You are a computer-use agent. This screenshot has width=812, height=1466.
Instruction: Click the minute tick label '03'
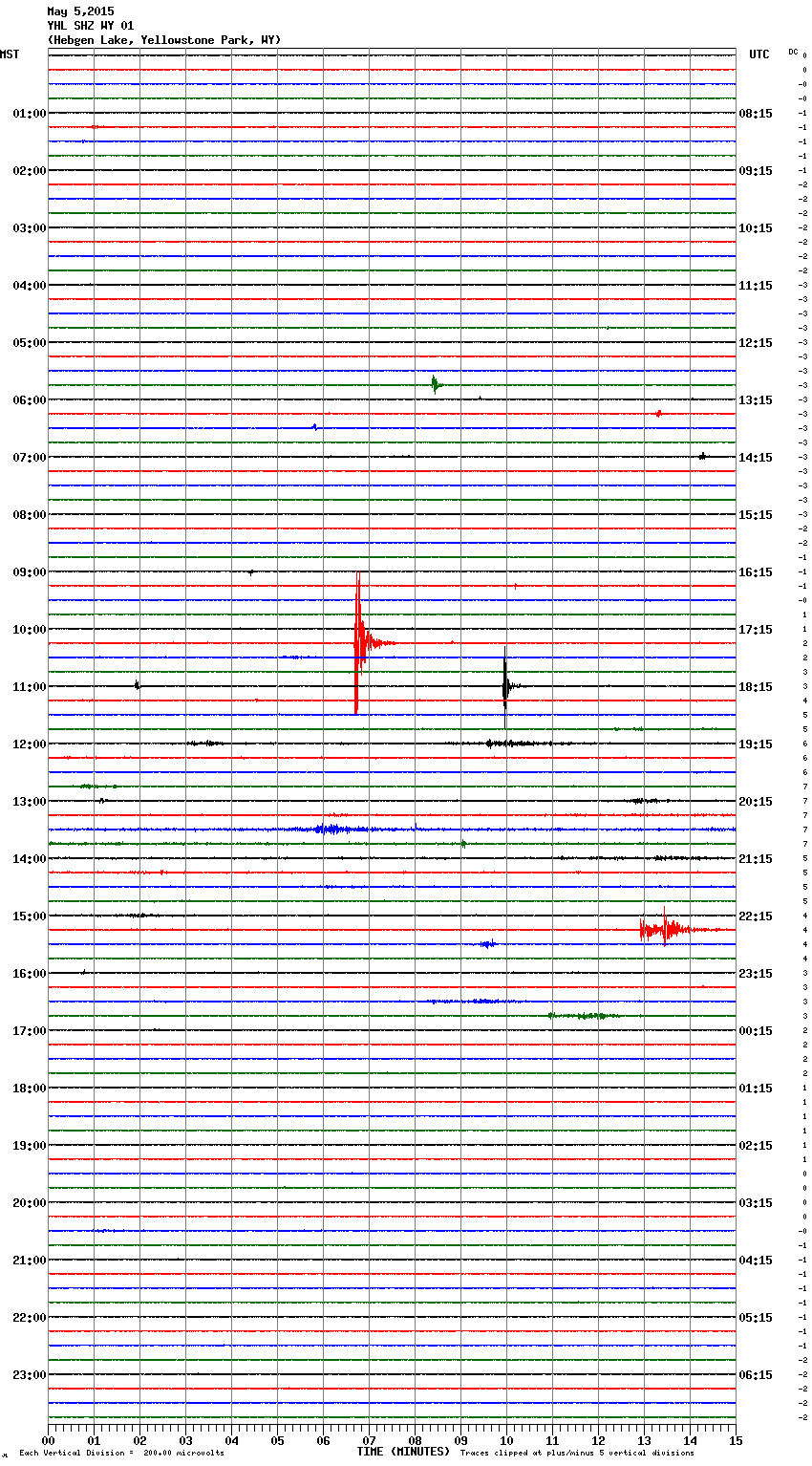click(x=185, y=1441)
